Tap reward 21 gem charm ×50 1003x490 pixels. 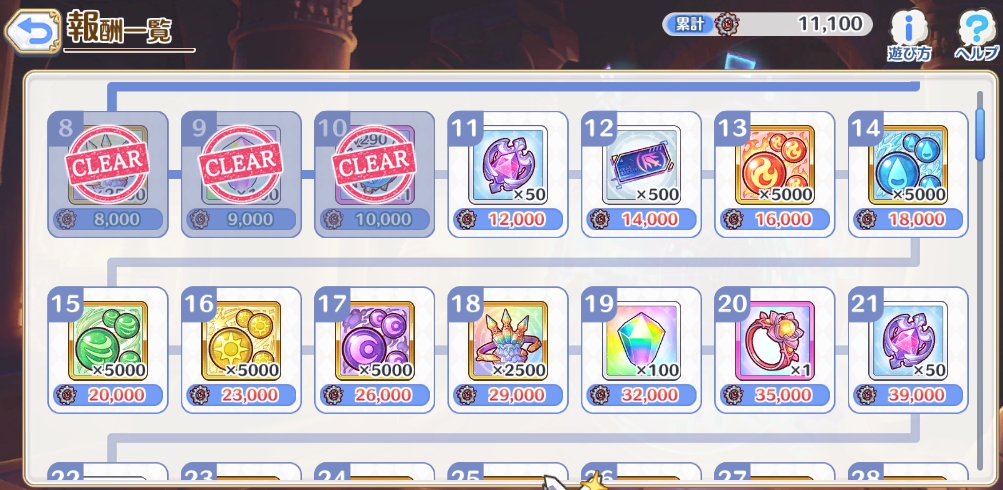coord(908,341)
